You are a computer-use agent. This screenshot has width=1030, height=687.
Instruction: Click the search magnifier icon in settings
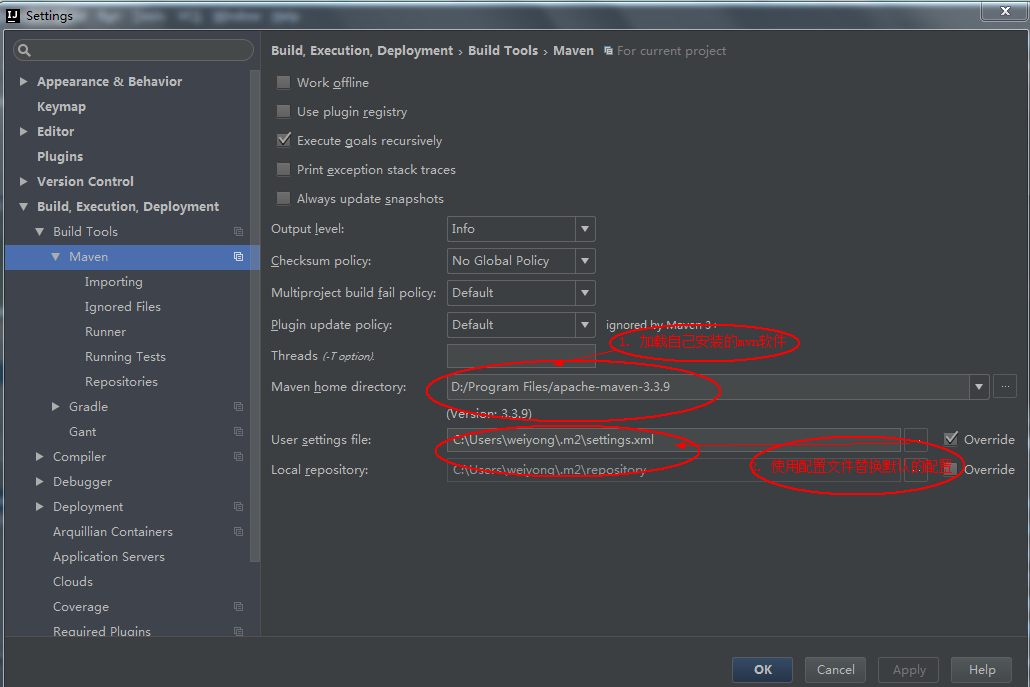click(x=25, y=50)
